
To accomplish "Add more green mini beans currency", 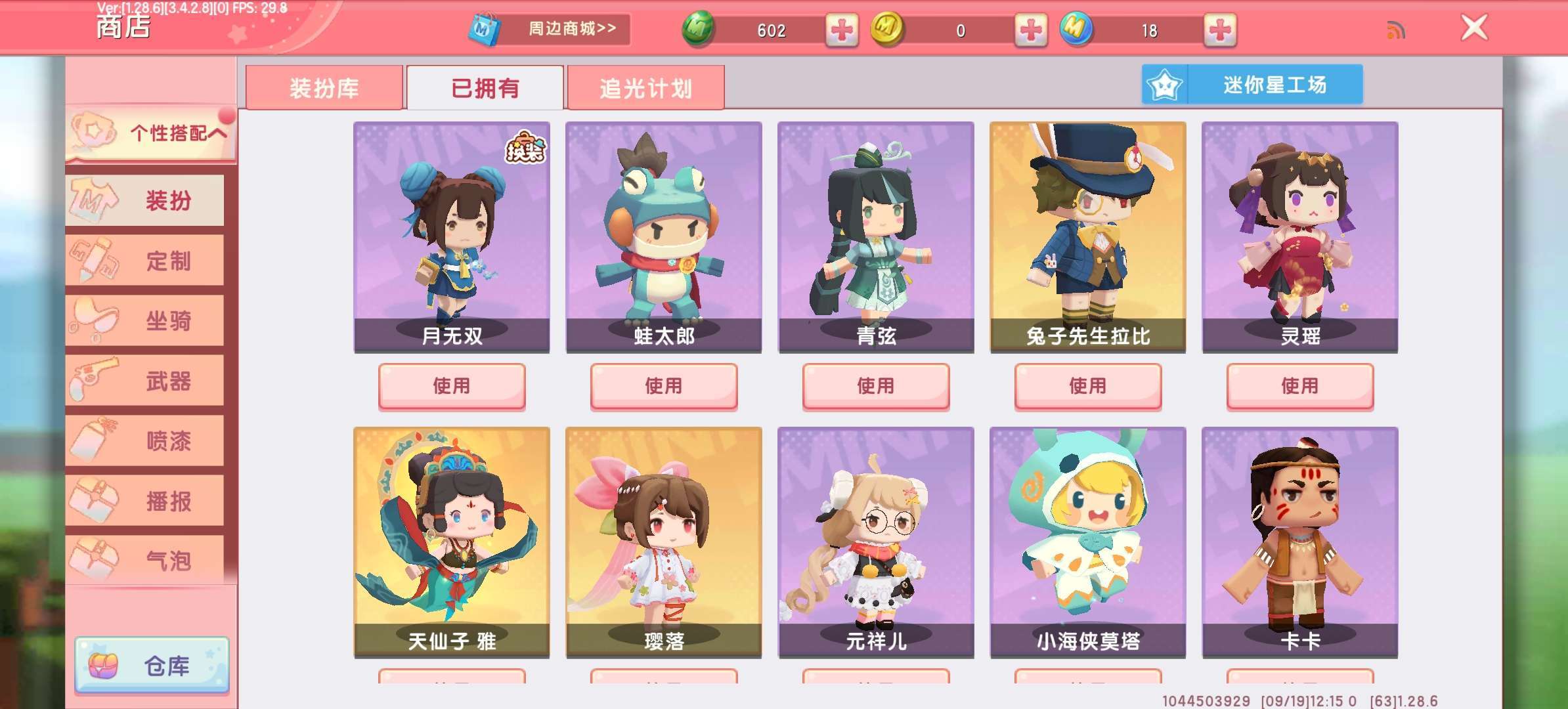I will pos(841,30).
